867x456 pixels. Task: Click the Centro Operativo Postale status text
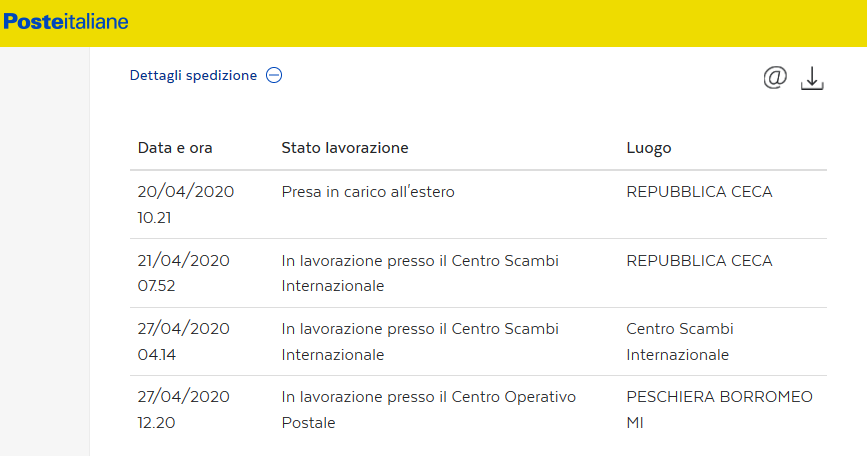coord(429,410)
